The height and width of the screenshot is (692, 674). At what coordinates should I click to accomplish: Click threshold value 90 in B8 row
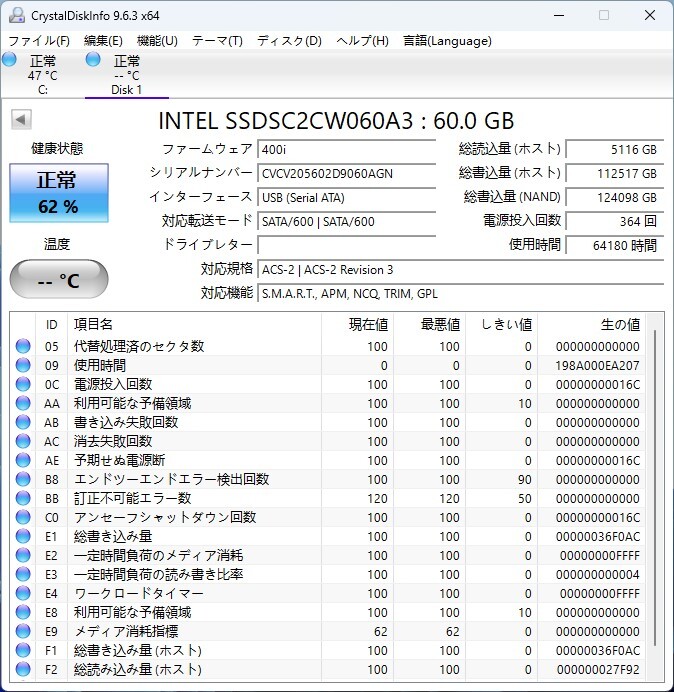pos(525,479)
